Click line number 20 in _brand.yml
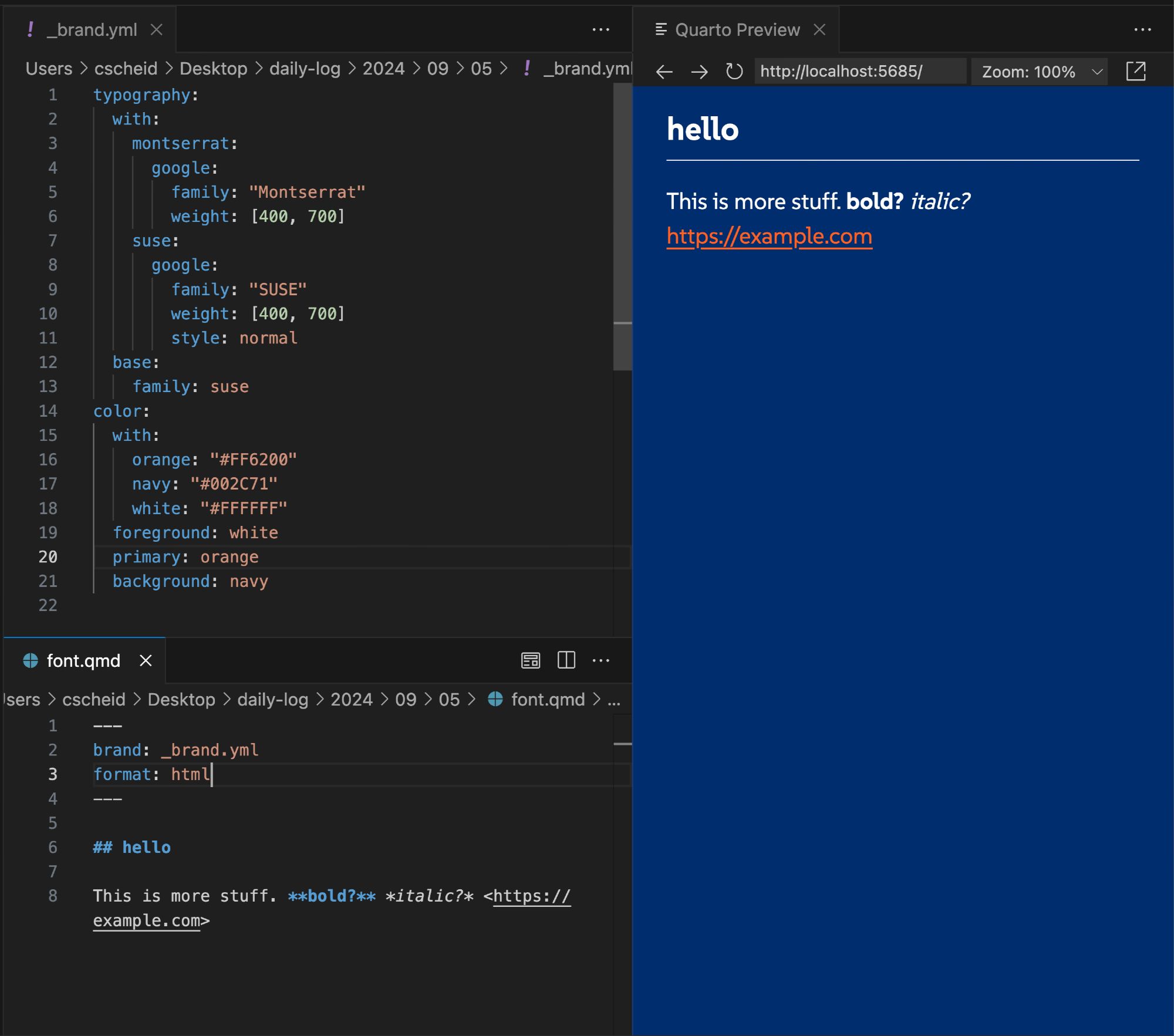The image size is (1174, 1036). pyautogui.click(x=48, y=556)
